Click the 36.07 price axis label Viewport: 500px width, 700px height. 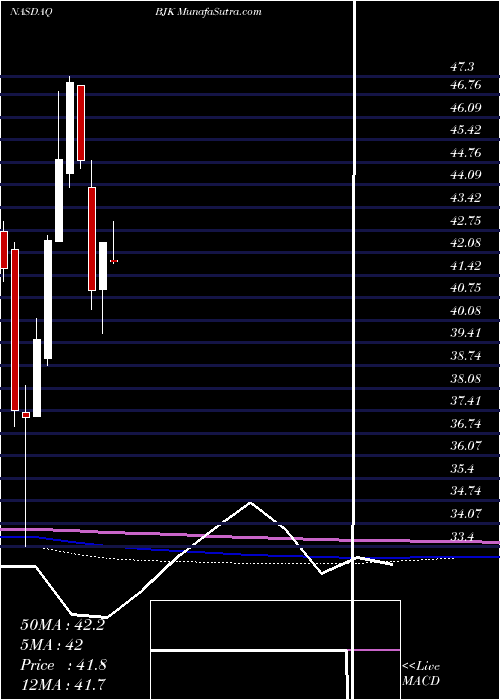pos(465,446)
